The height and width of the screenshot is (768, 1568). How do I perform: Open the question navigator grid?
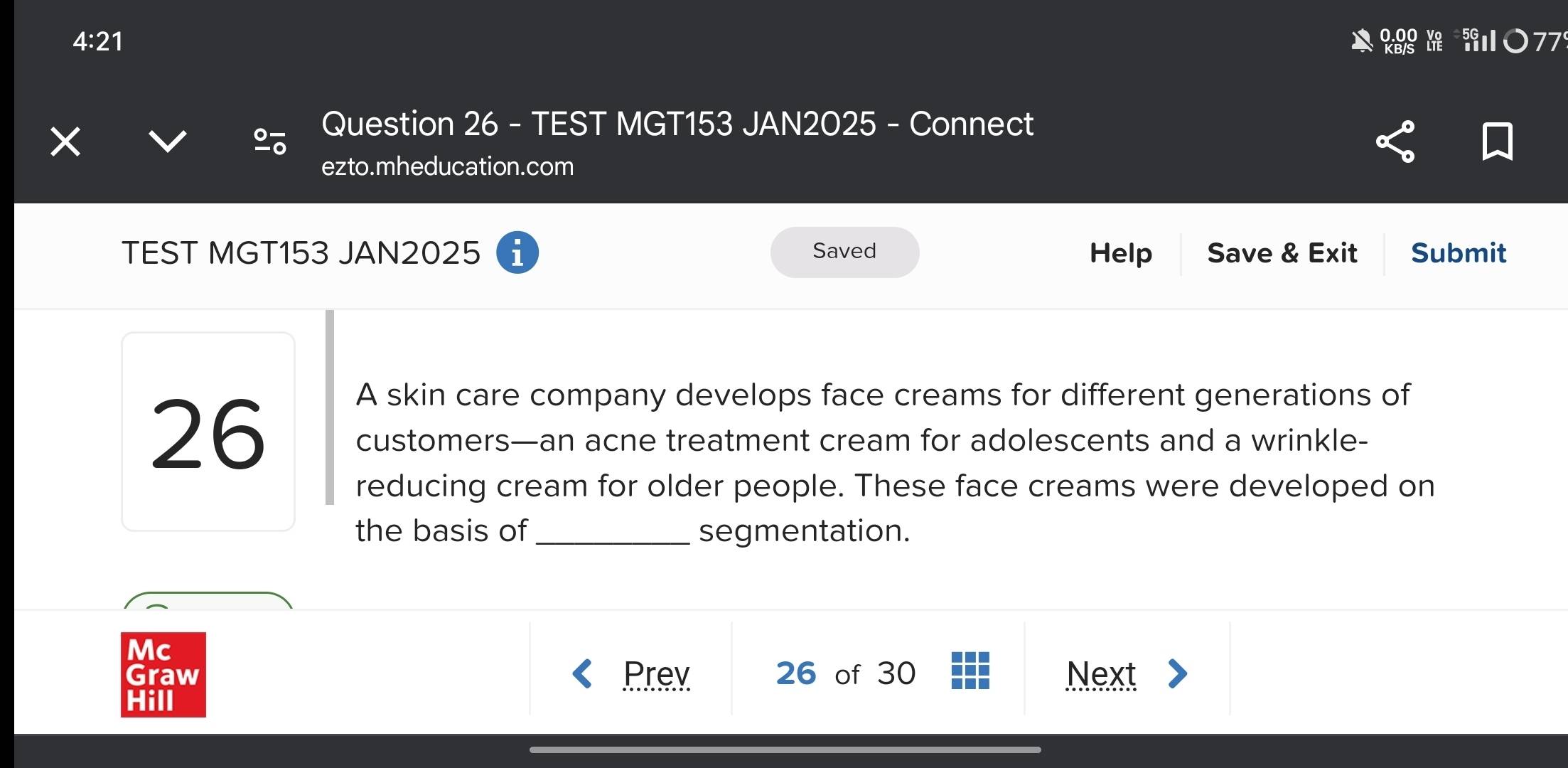971,671
